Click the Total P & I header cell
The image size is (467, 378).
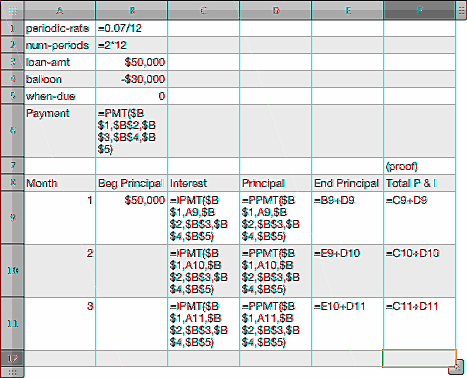click(420, 183)
